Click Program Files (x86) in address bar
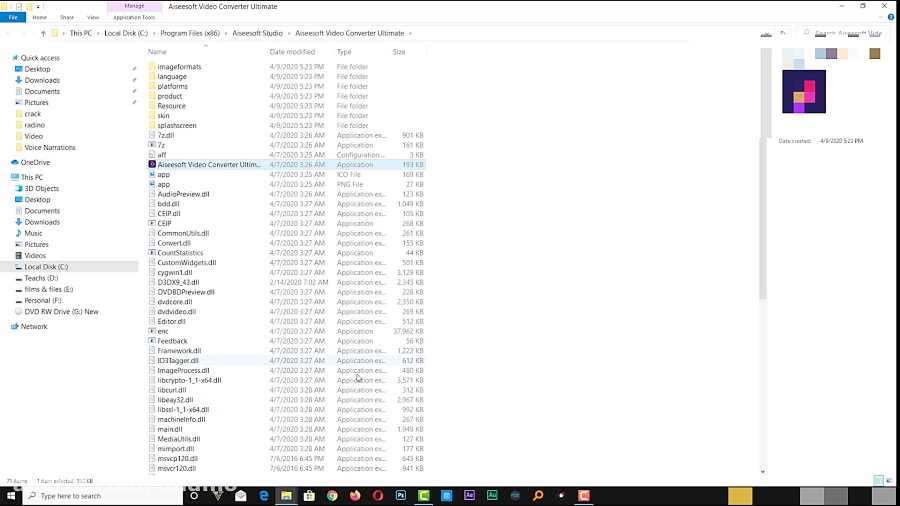Screen dimensions: 900x506 (x=190, y=33)
